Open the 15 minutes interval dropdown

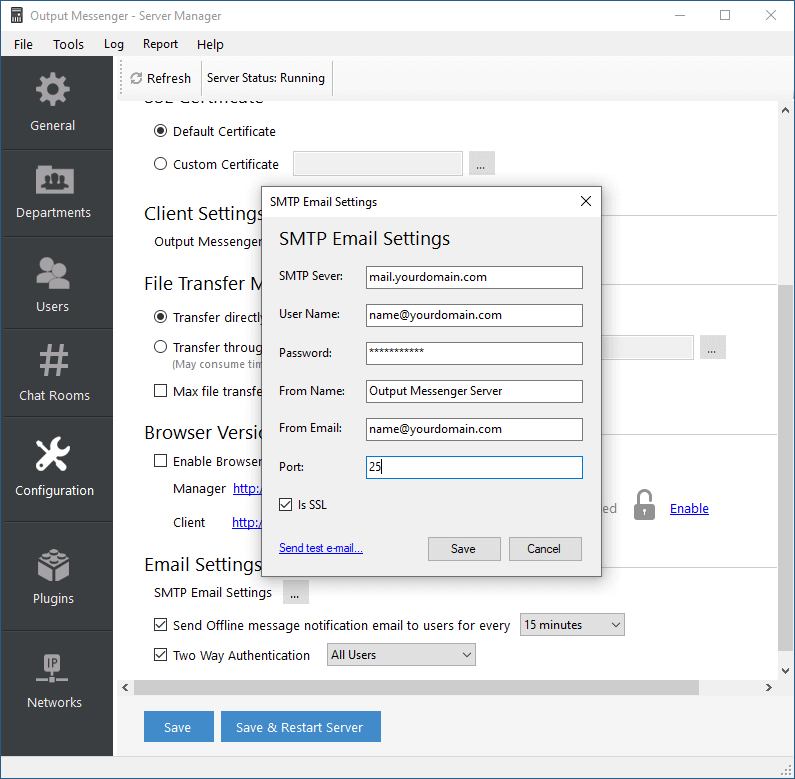click(x=572, y=625)
